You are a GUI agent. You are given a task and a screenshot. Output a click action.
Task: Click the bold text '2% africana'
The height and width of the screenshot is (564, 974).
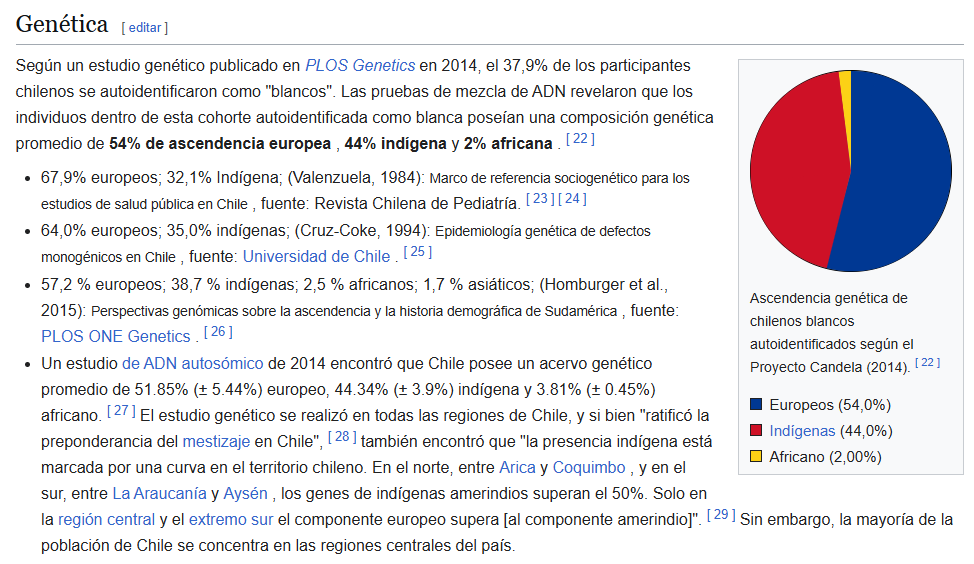click(507, 143)
